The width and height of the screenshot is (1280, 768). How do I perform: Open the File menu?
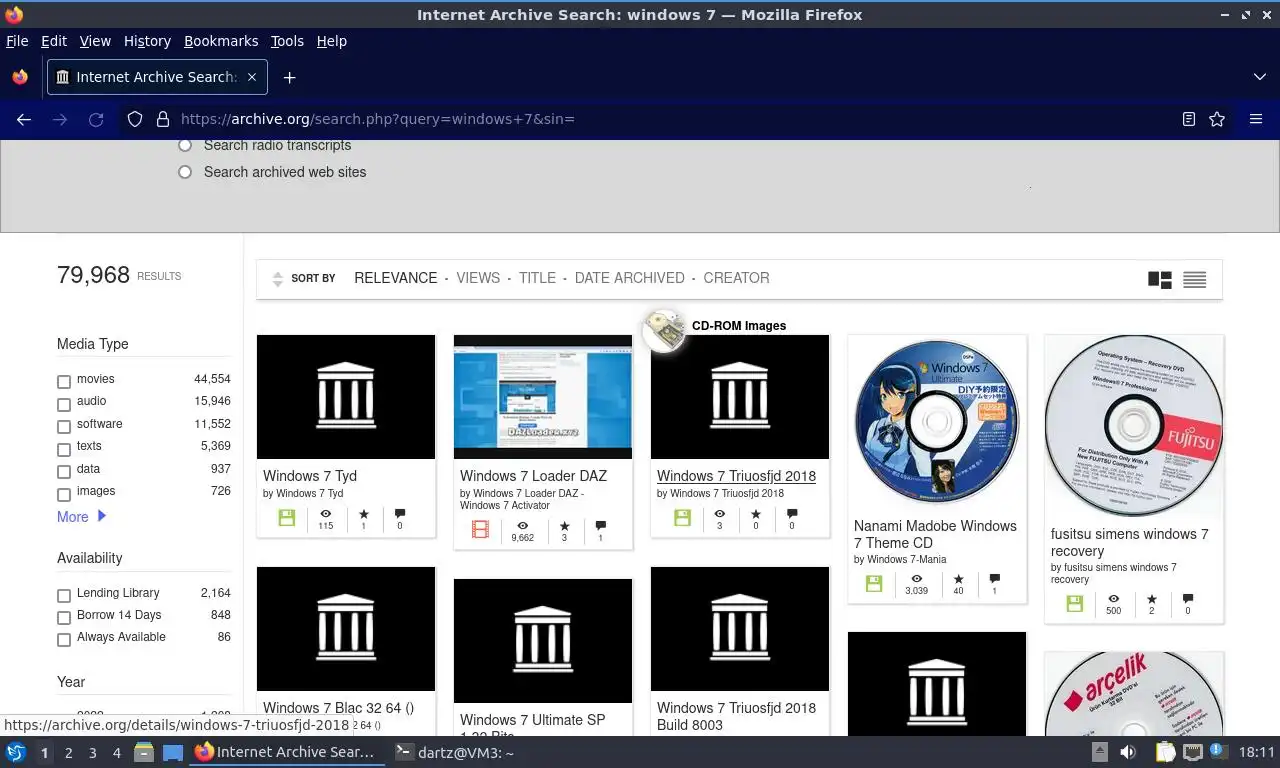[17, 41]
